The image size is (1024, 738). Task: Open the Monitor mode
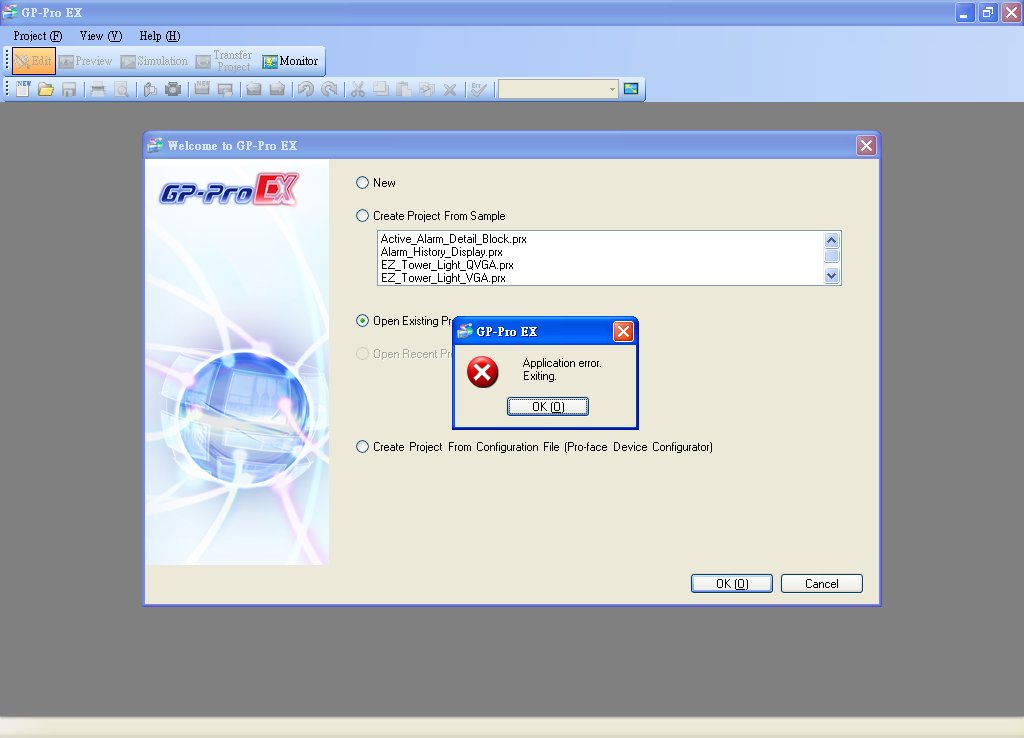pyautogui.click(x=290, y=61)
